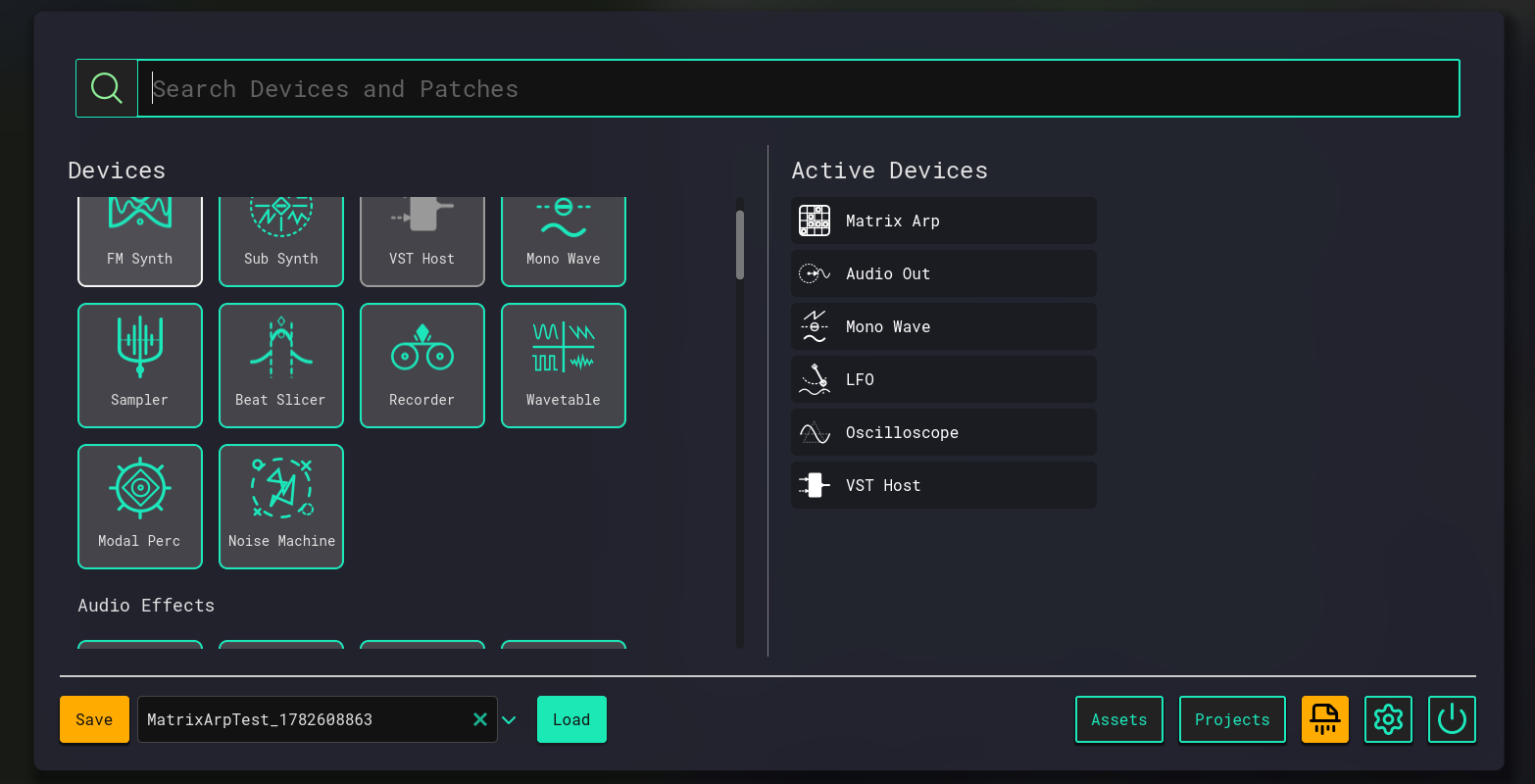Add the Mono Wave device tile
The width and height of the screenshot is (1535, 784).
click(x=564, y=241)
